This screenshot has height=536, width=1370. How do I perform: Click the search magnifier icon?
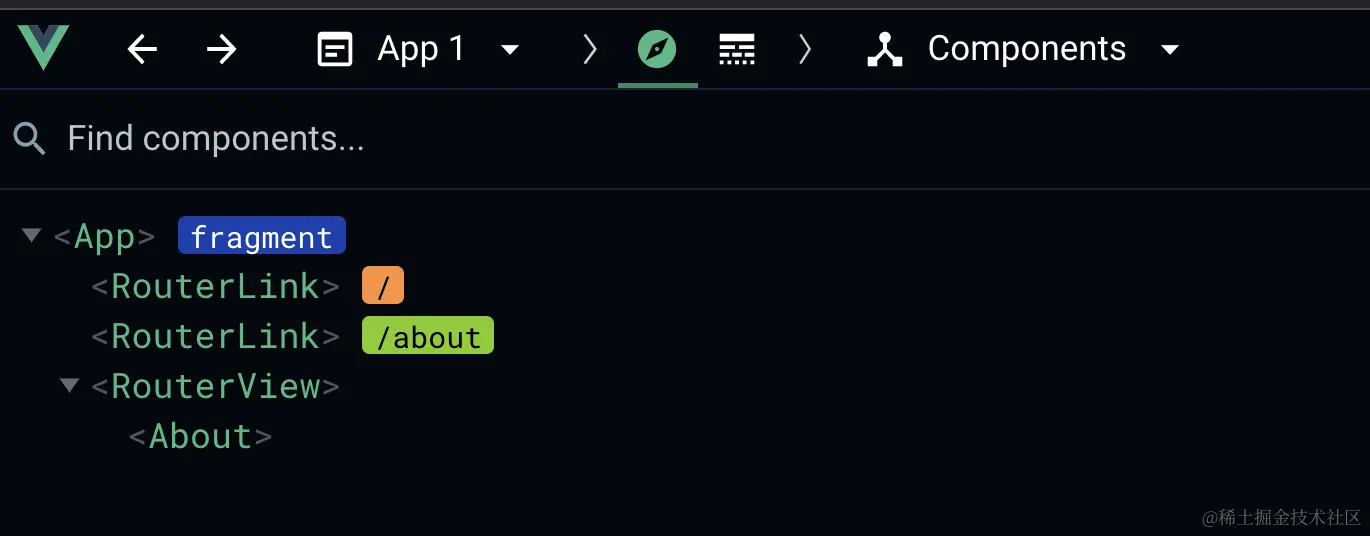30,139
